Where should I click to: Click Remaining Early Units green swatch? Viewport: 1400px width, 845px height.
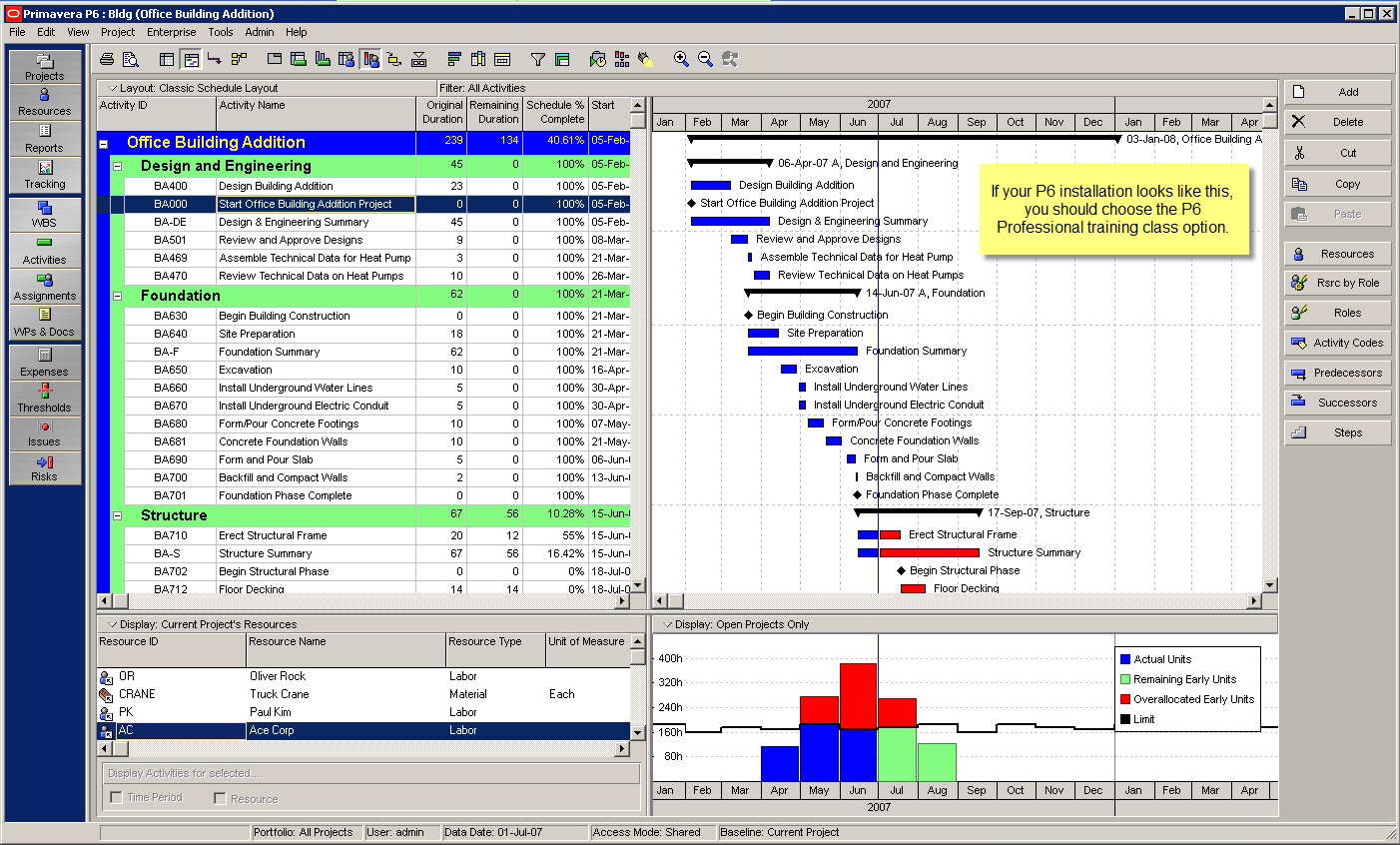tap(1125, 679)
